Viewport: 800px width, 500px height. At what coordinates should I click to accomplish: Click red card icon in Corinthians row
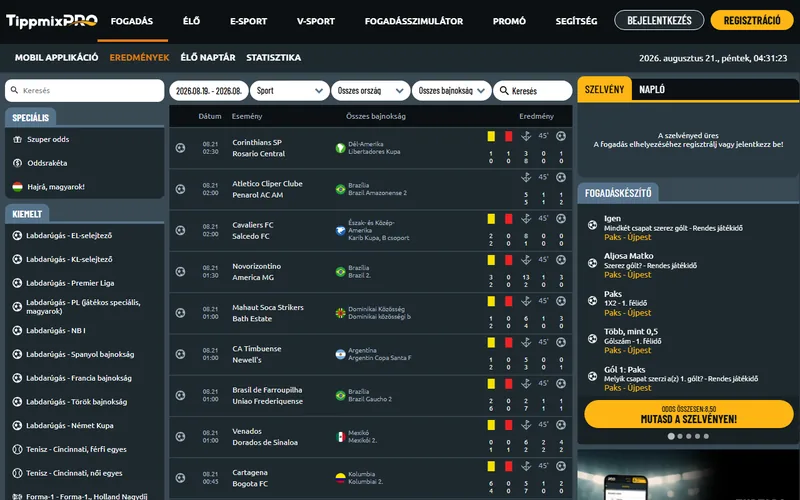click(509, 136)
